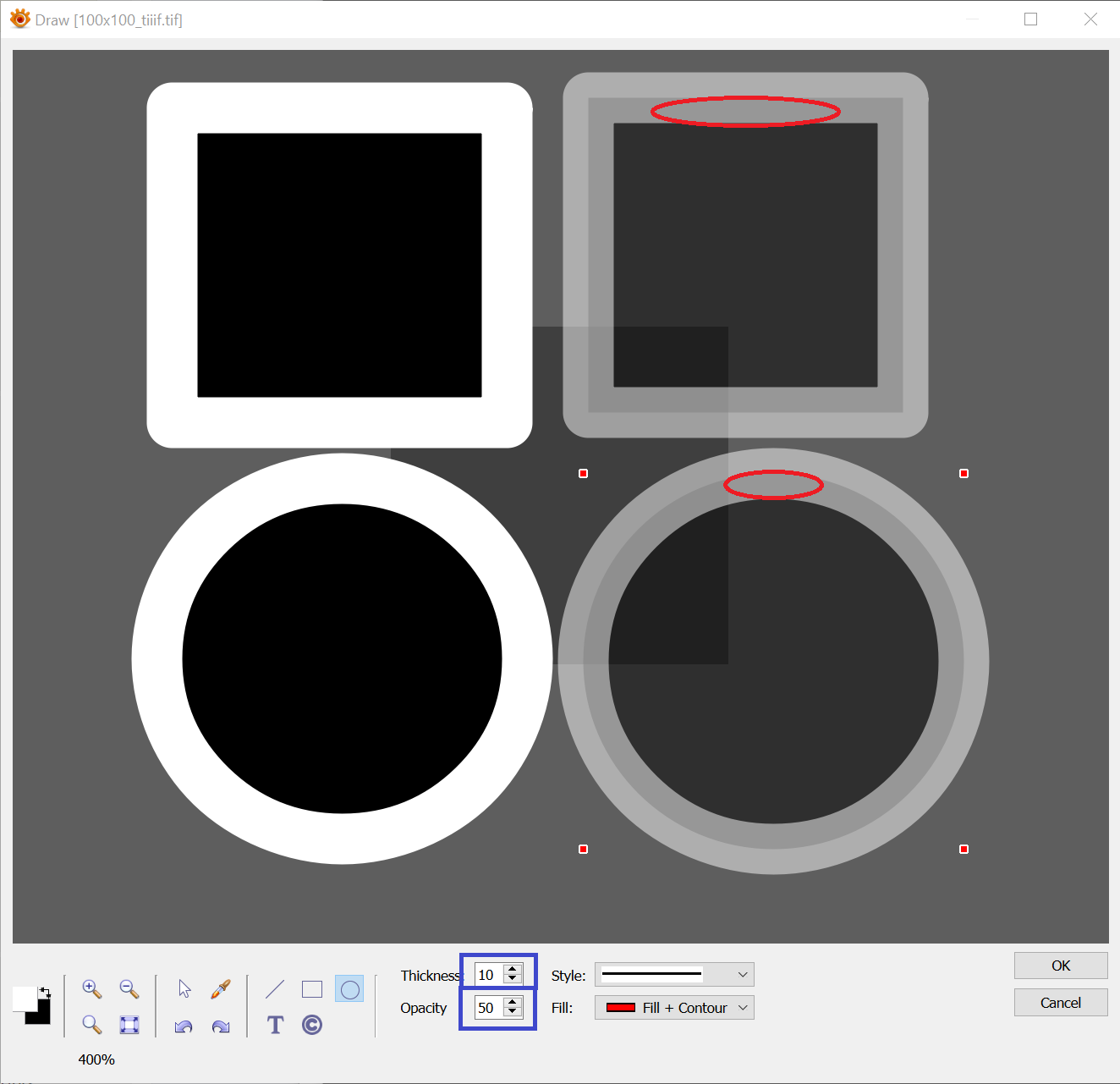Image resolution: width=1120 pixels, height=1084 pixels.
Task: Click the OK button
Action: [1061, 966]
